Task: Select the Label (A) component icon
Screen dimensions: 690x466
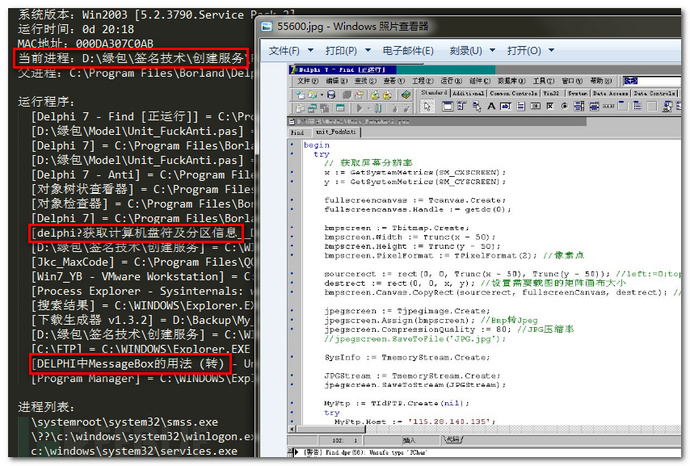Action: (x=491, y=106)
